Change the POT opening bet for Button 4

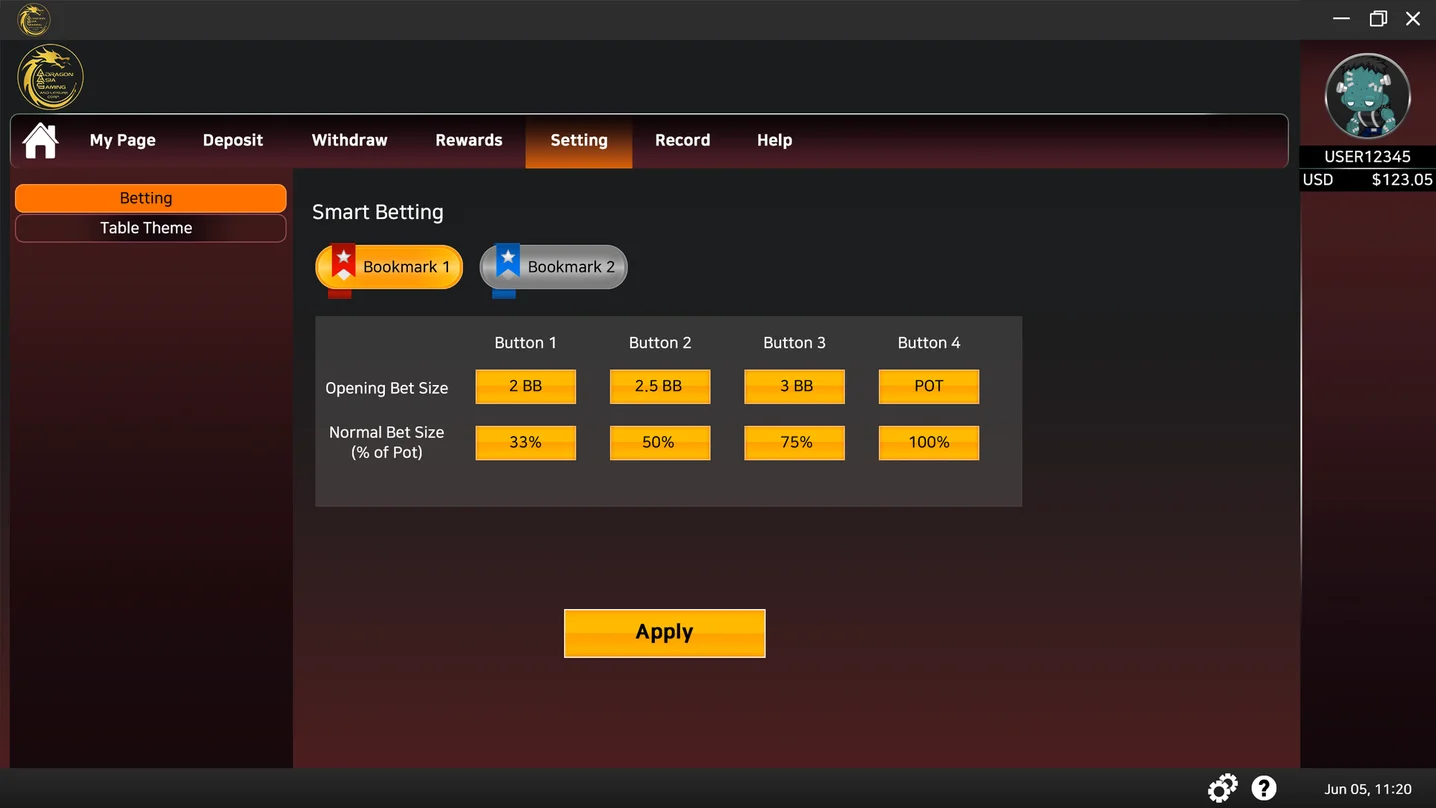click(x=929, y=386)
